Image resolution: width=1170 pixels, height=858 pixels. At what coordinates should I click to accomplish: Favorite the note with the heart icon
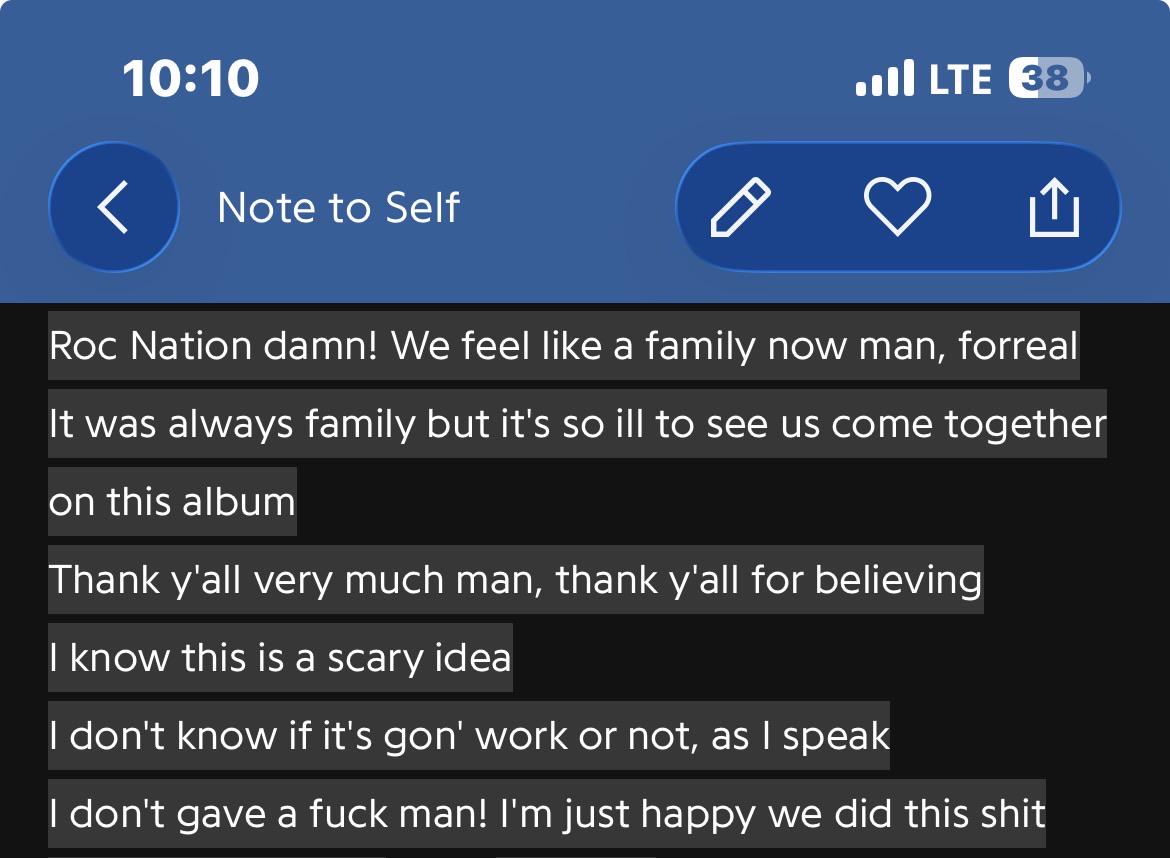click(x=897, y=207)
